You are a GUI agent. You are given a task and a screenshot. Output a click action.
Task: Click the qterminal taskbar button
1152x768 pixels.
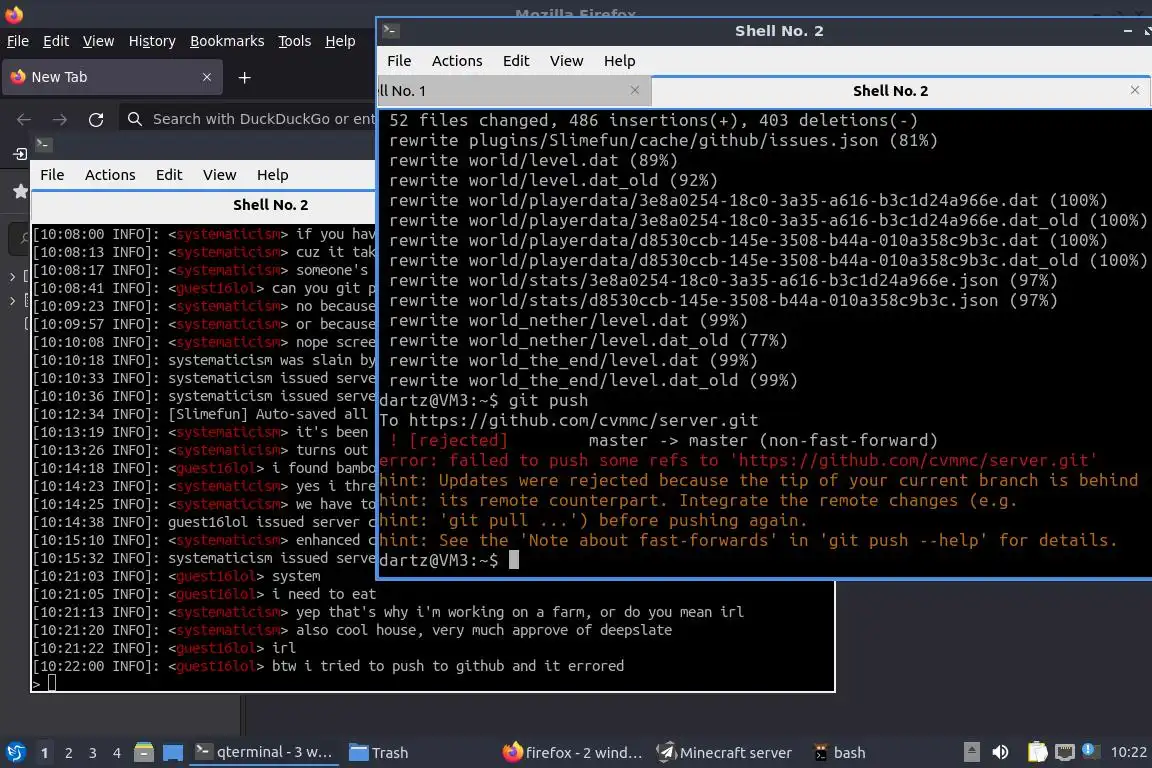tap(264, 753)
